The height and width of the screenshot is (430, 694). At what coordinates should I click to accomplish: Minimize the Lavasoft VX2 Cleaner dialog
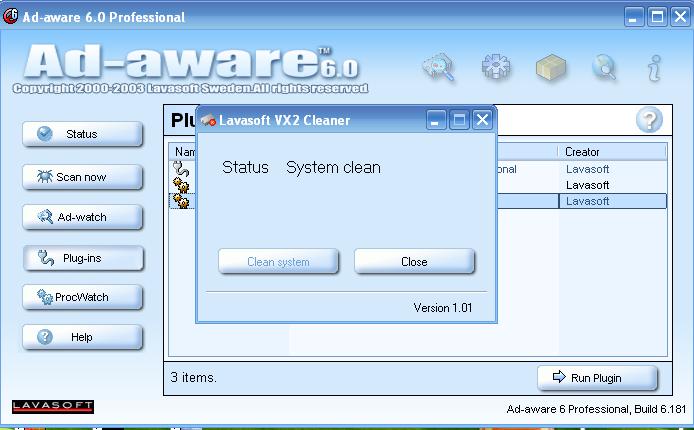(x=436, y=120)
